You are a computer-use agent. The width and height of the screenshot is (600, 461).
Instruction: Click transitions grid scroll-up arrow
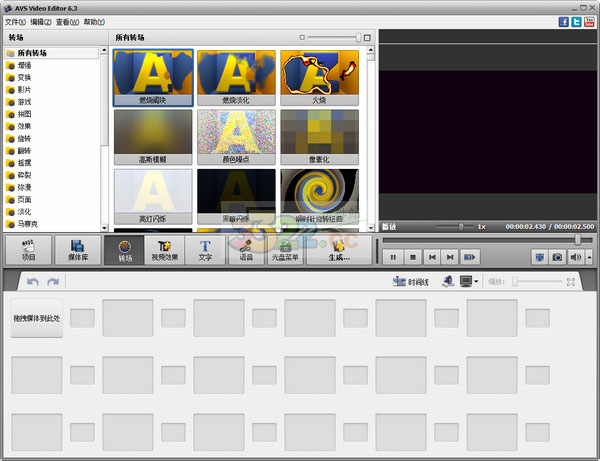[370, 50]
